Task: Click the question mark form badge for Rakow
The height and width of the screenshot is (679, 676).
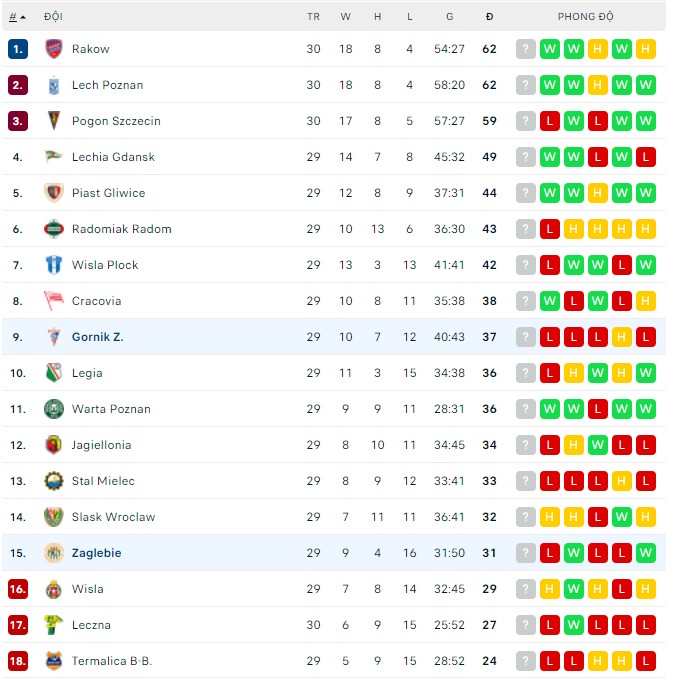Action: (526, 49)
